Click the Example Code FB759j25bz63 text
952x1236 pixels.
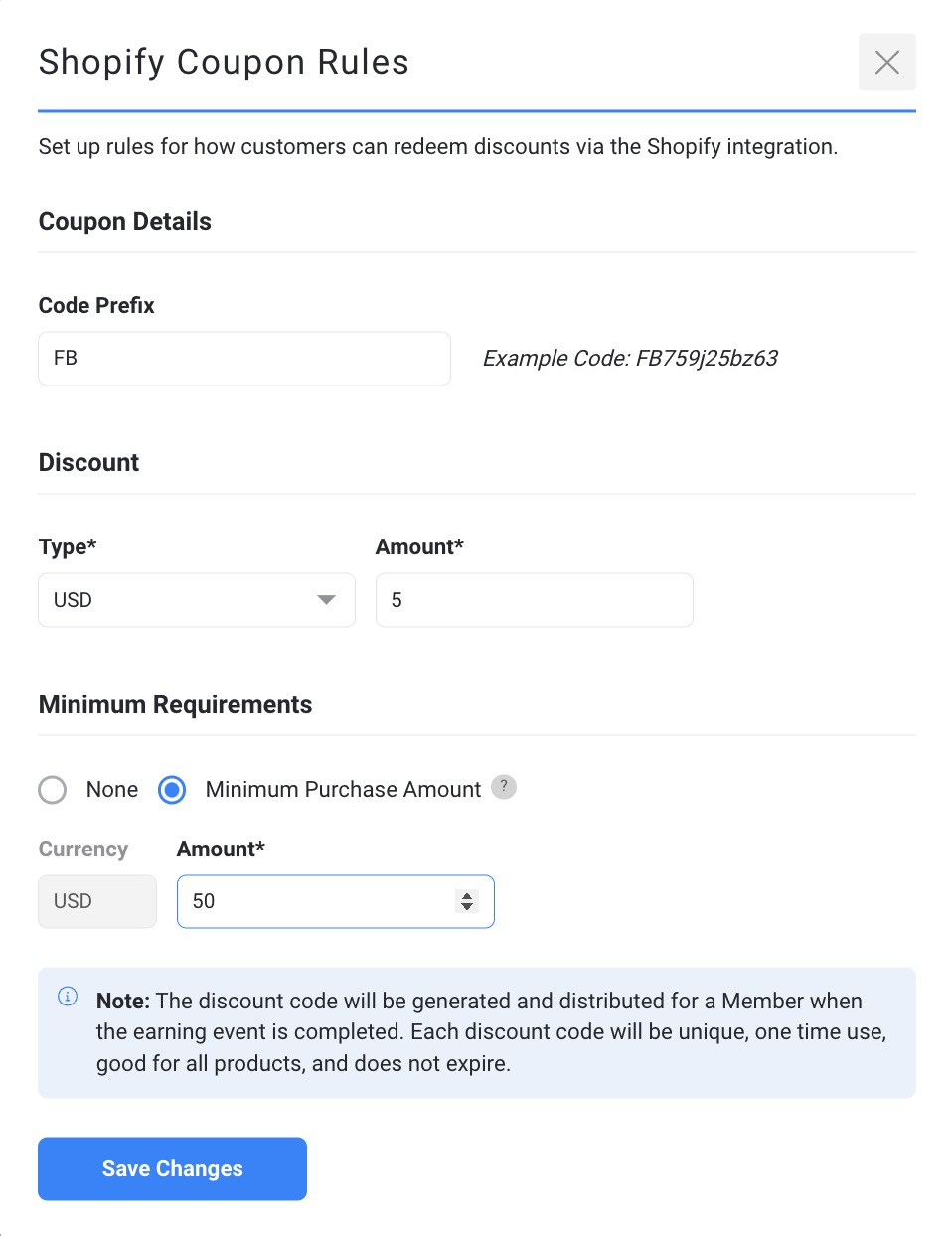[x=630, y=358]
